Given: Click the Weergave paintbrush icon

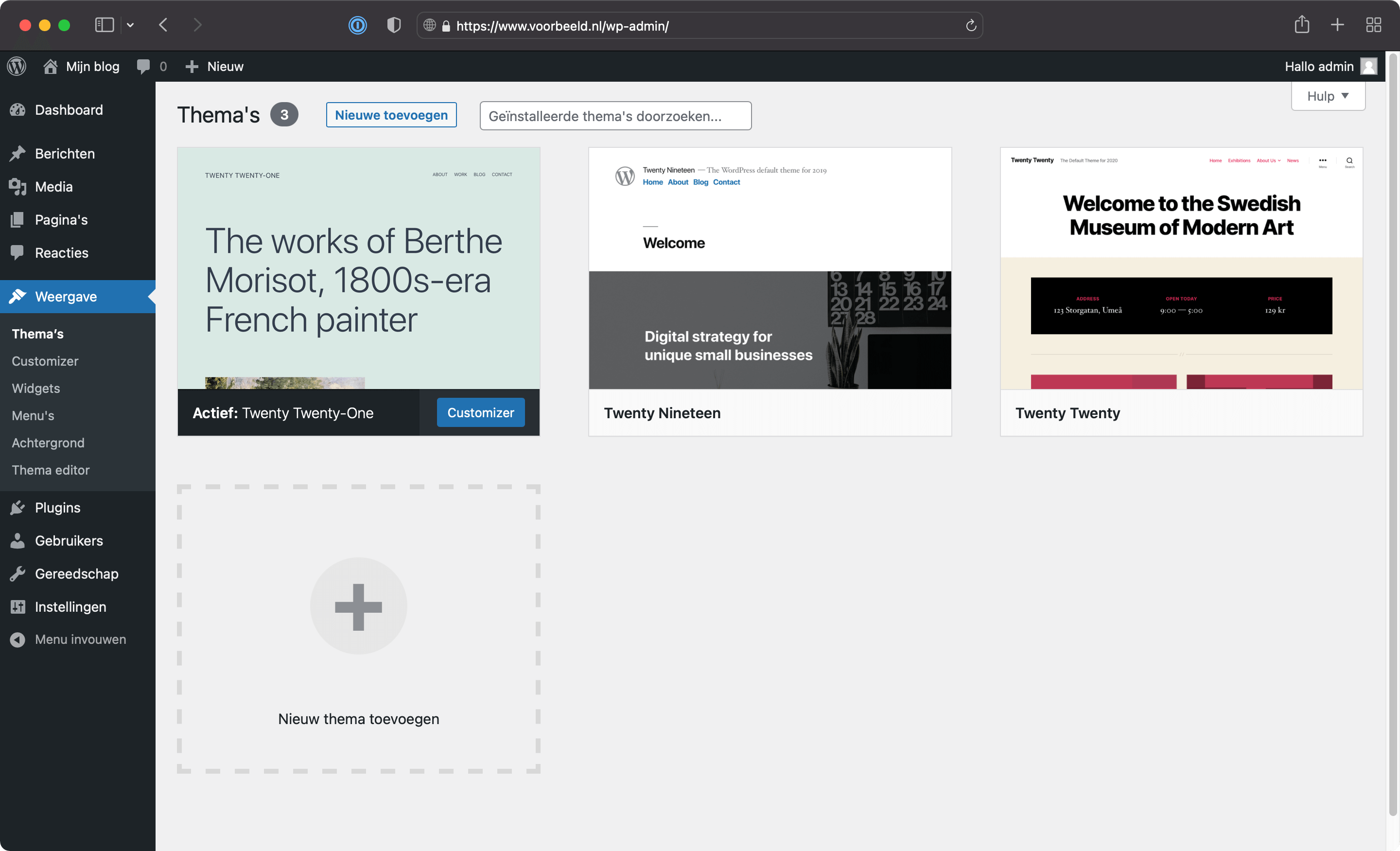Looking at the screenshot, I should (x=17, y=296).
